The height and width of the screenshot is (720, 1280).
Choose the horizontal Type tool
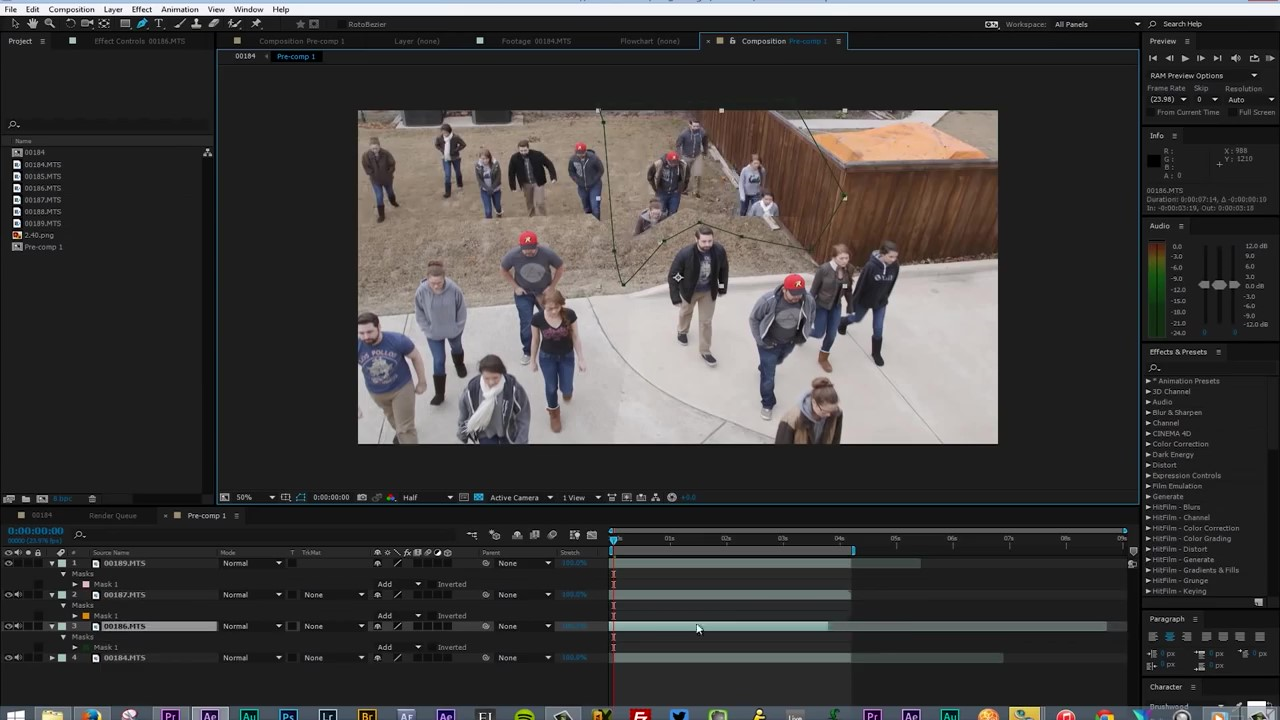pos(158,23)
